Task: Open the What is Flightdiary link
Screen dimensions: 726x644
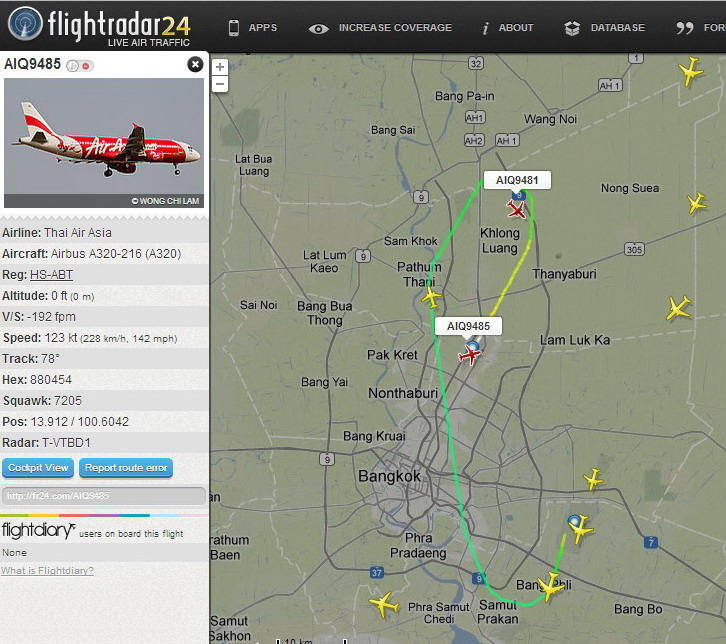Action: click(47, 570)
